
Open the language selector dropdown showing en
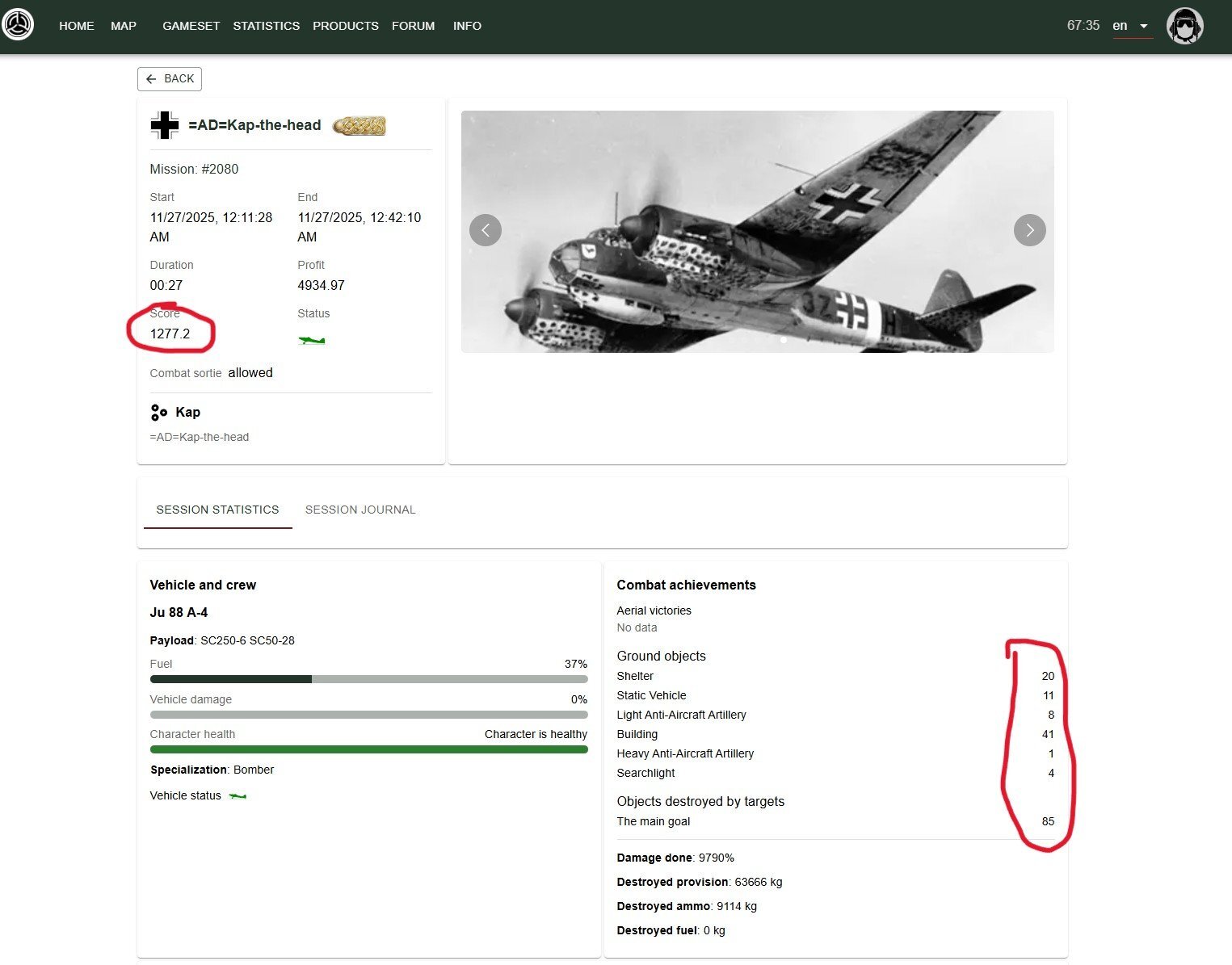[1130, 25]
